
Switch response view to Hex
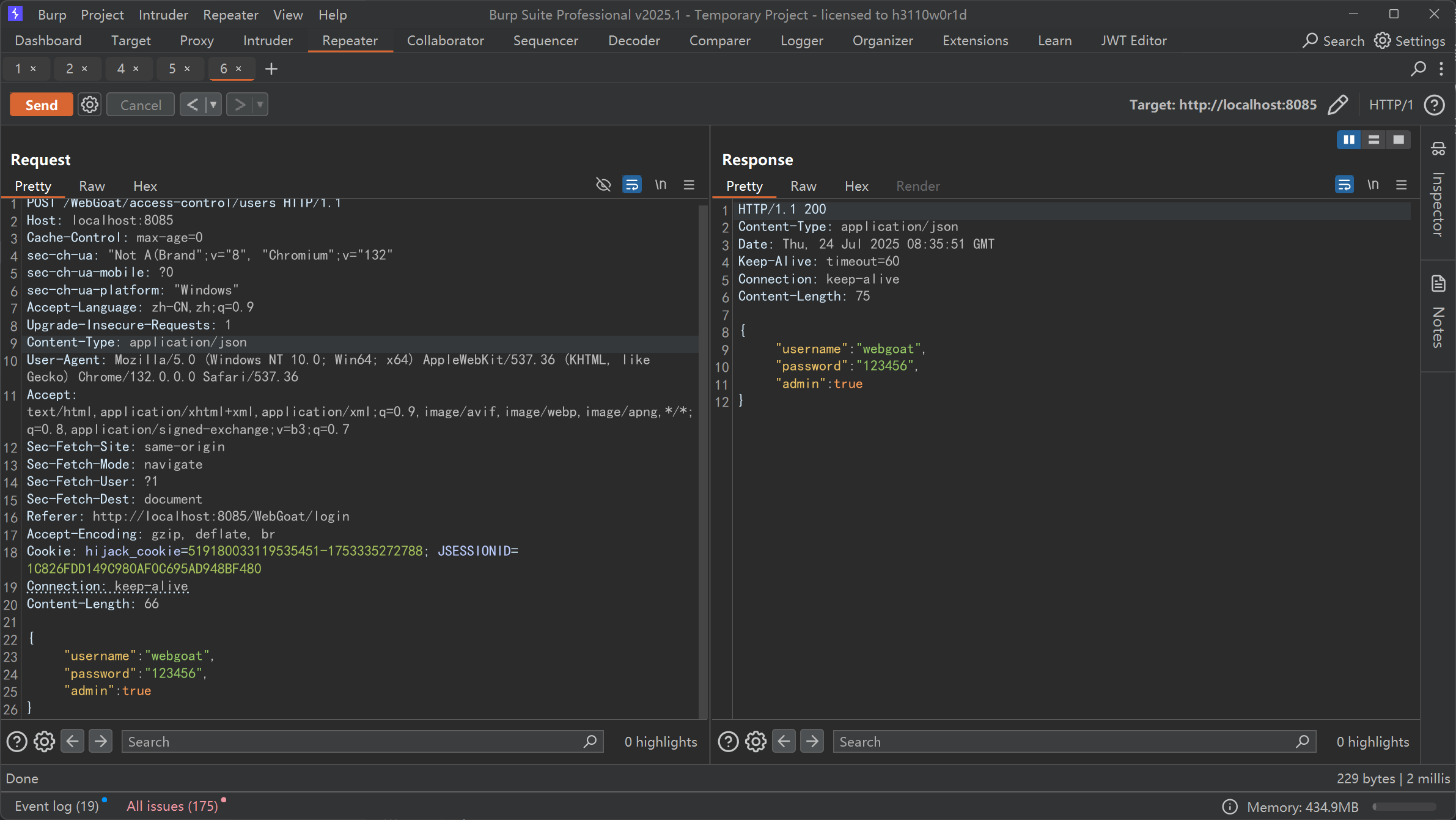[856, 186]
